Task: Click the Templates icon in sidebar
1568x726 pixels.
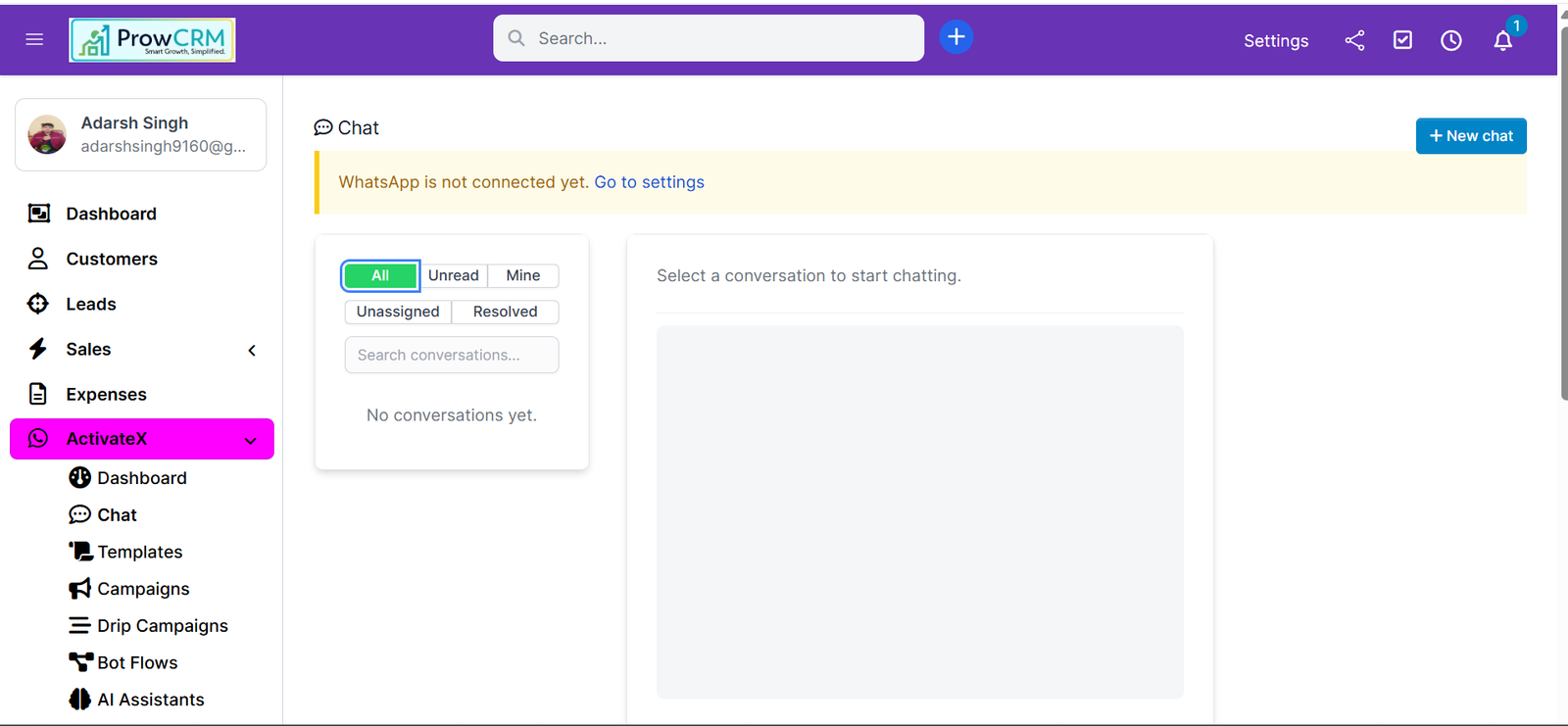Action: (x=79, y=551)
